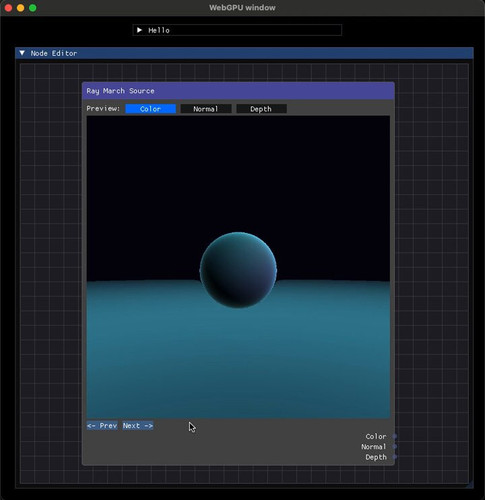This screenshot has width=485, height=500.
Task: Click the Depth output pin
Action: tap(395, 457)
